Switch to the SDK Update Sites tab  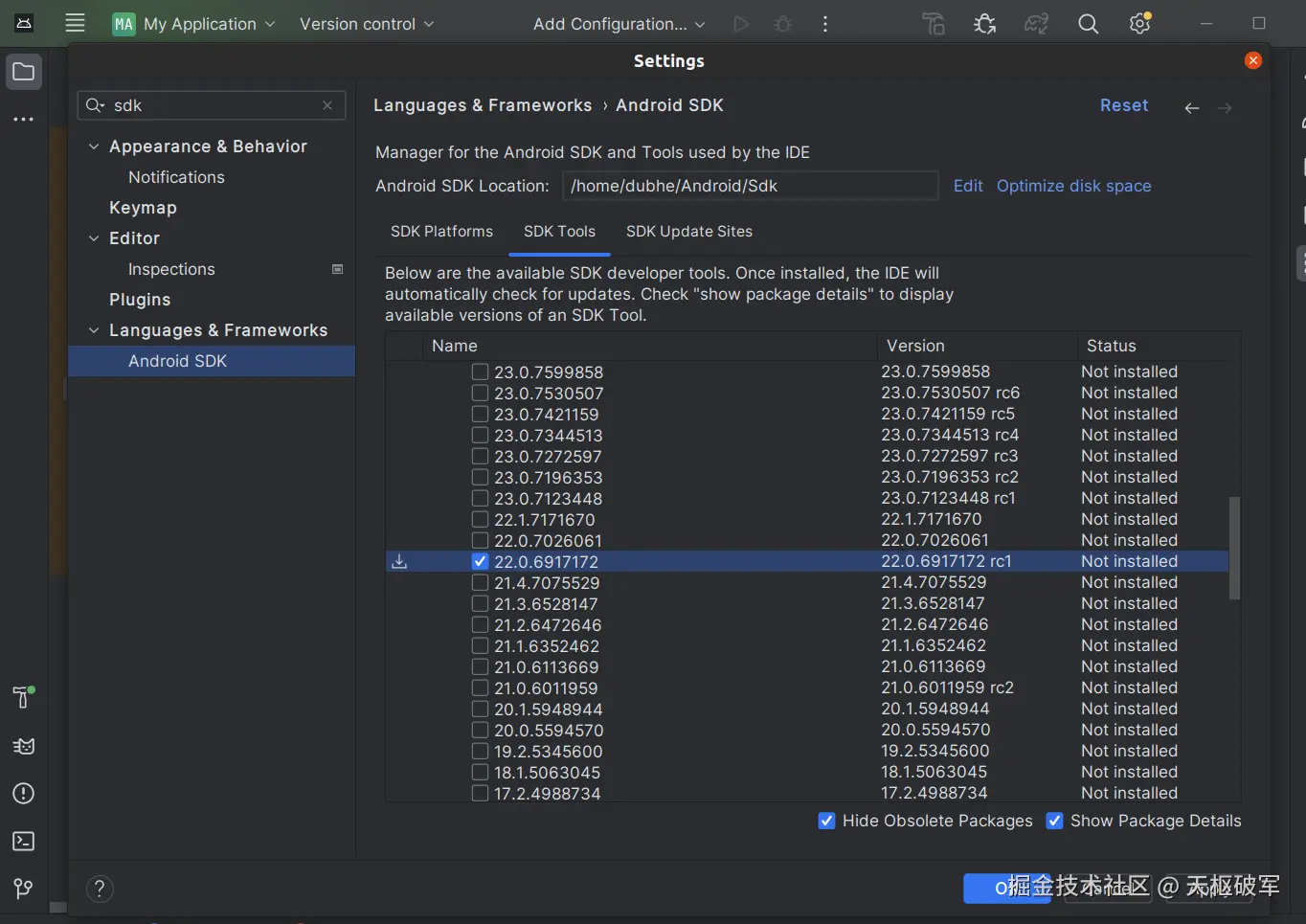click(688, 232)
